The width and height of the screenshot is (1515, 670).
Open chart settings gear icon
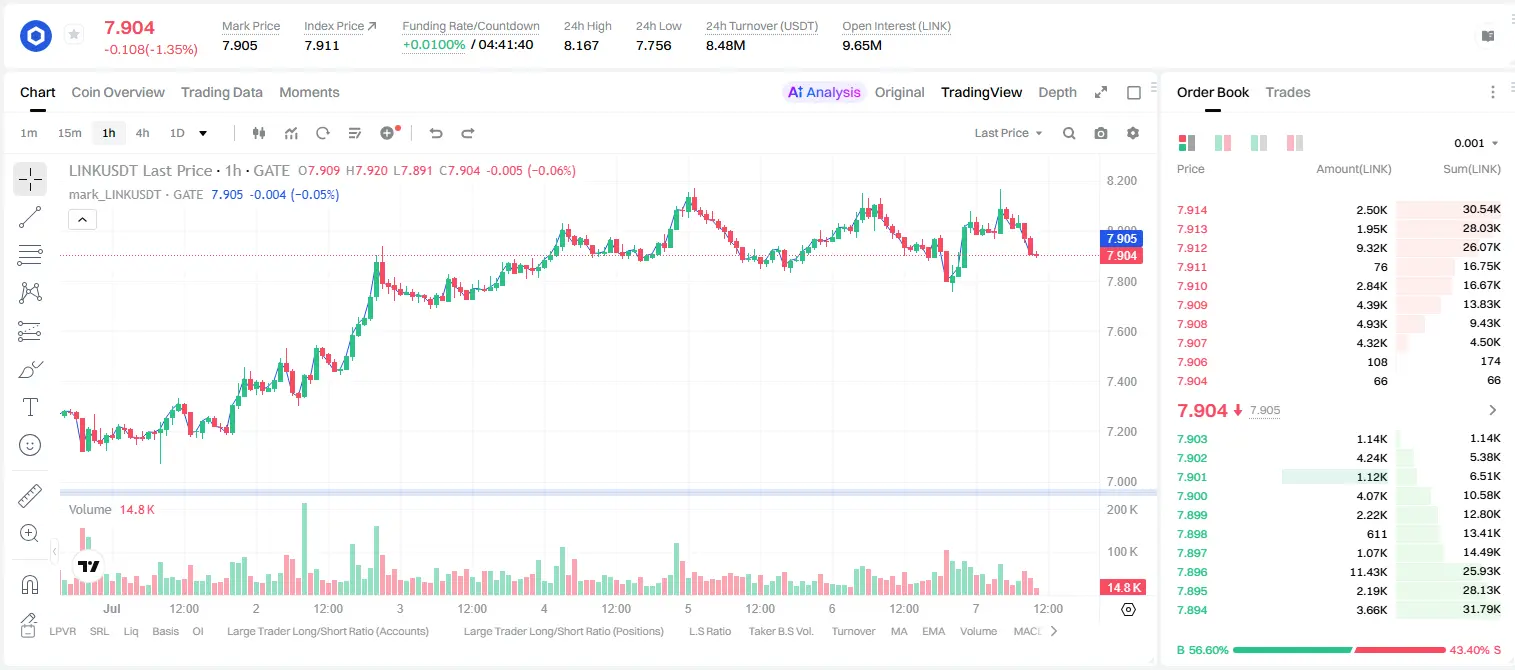pos(1133,133)
